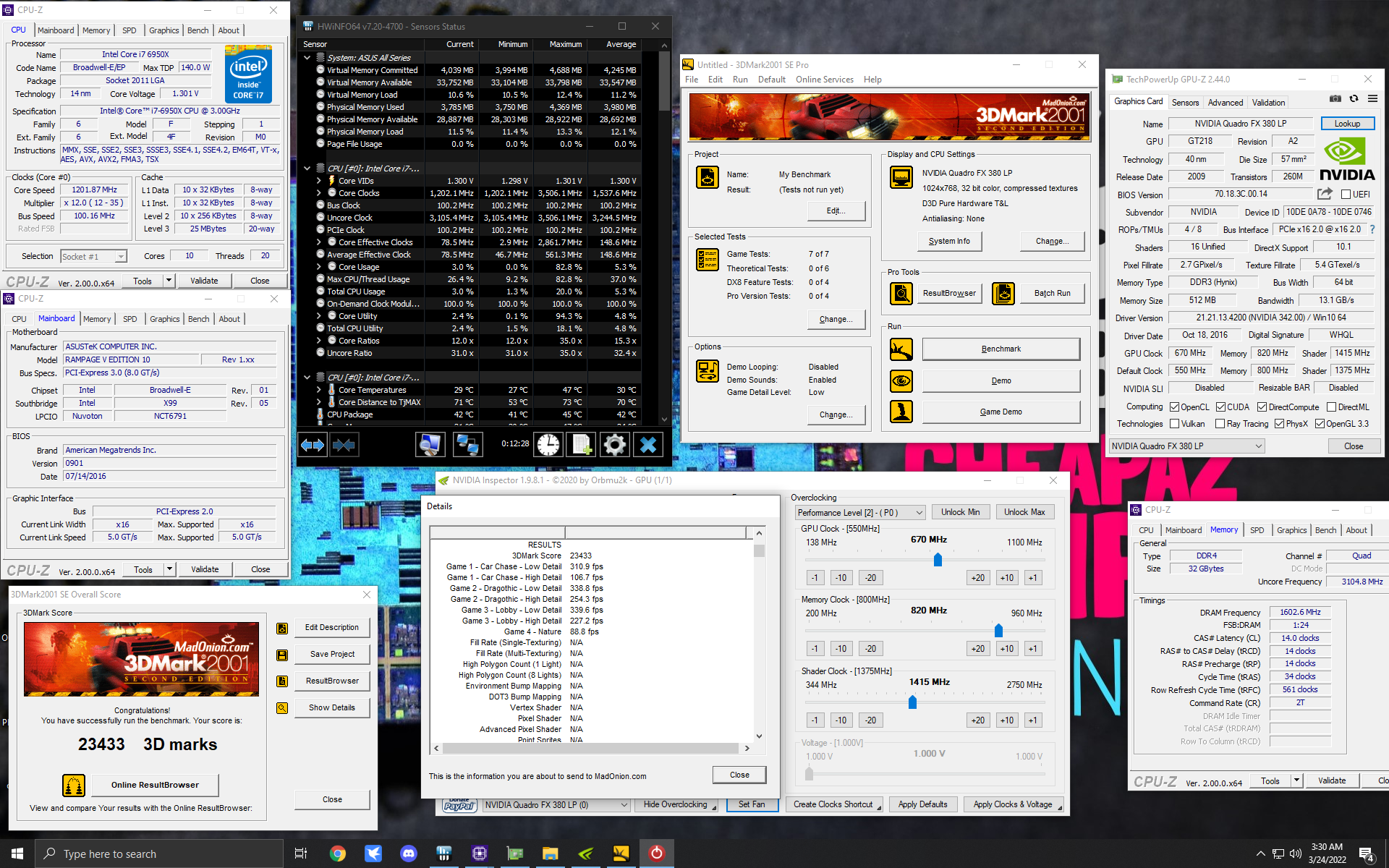Expand Core VIDs row in HWiNFO
Image resolution: width=1389 pixels, height=868 pixels.
[319, 181]
